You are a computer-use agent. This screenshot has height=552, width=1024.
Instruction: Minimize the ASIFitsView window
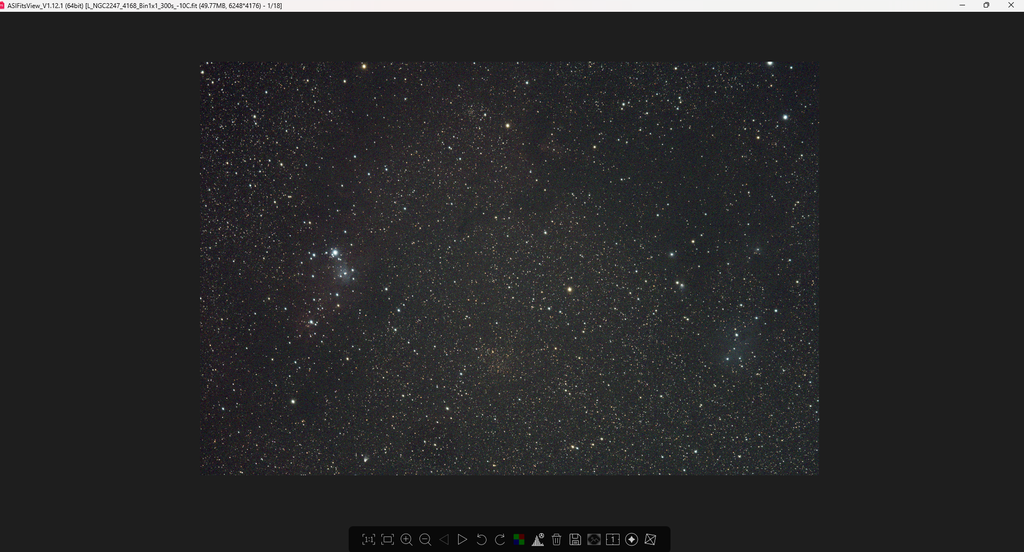(x=962, y=5)
